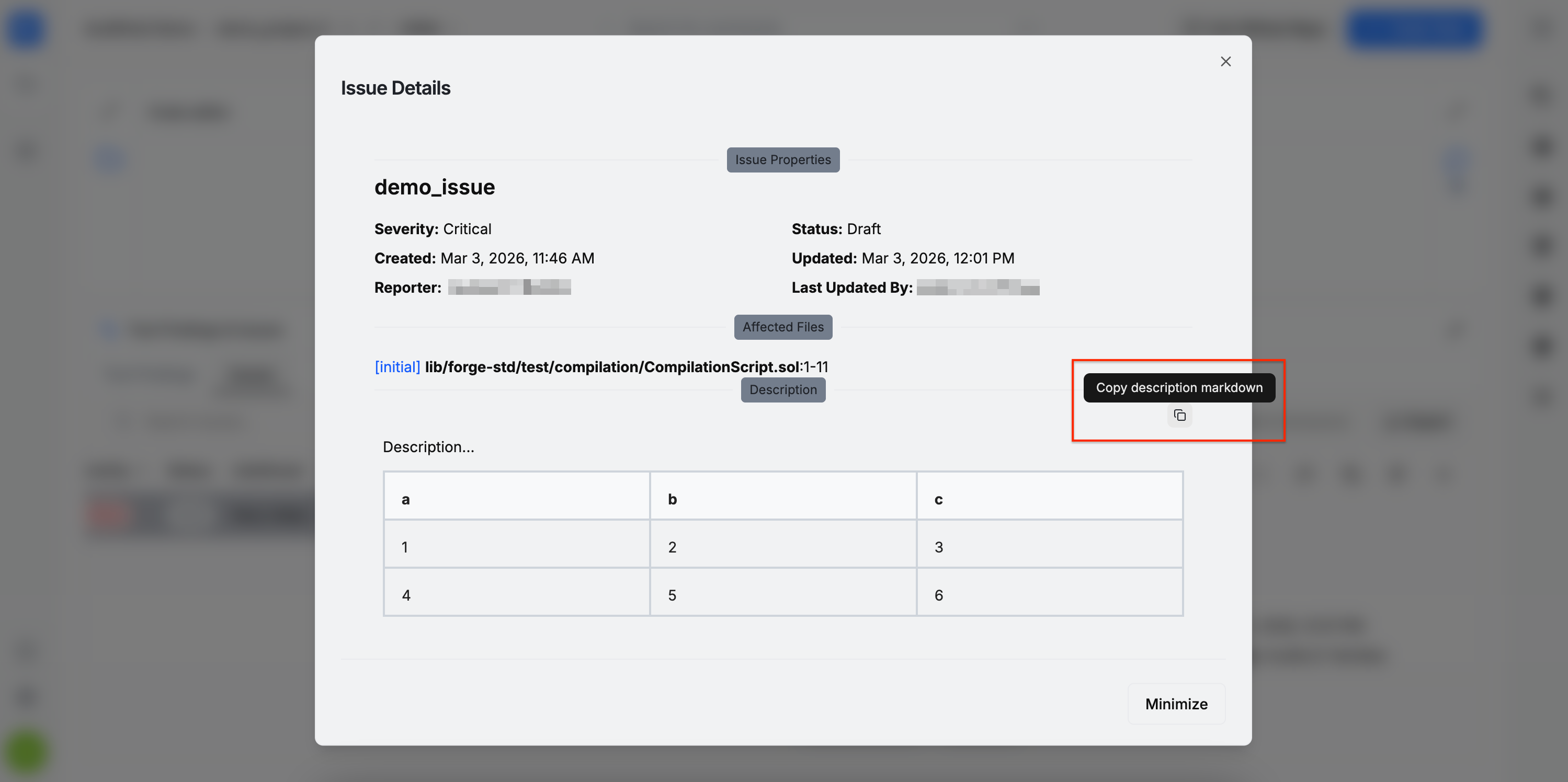This screenshot has width=1568, height=782.
Task: Select table header cell a
Action: [516, 499]
